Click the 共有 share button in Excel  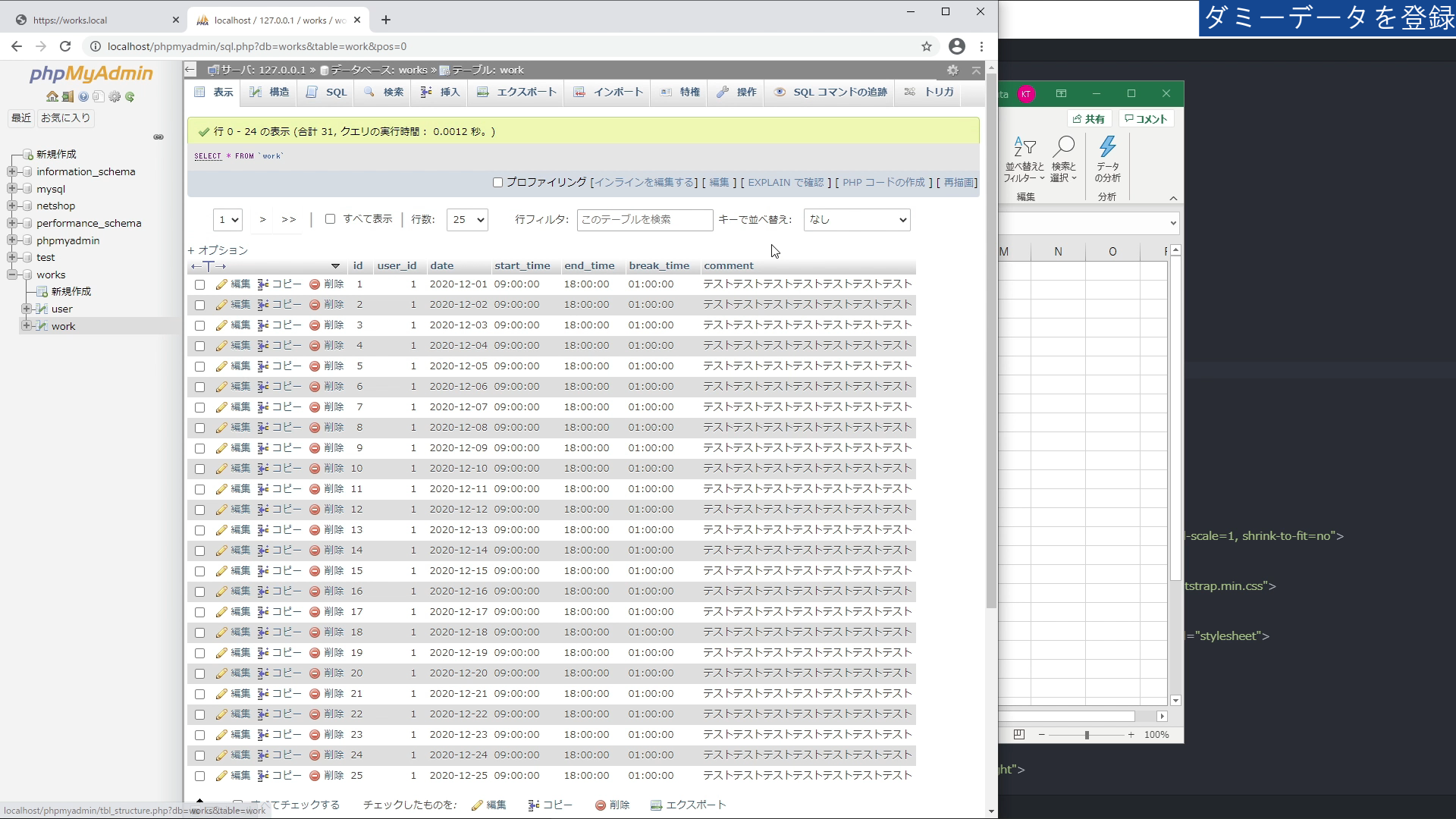1089,119
